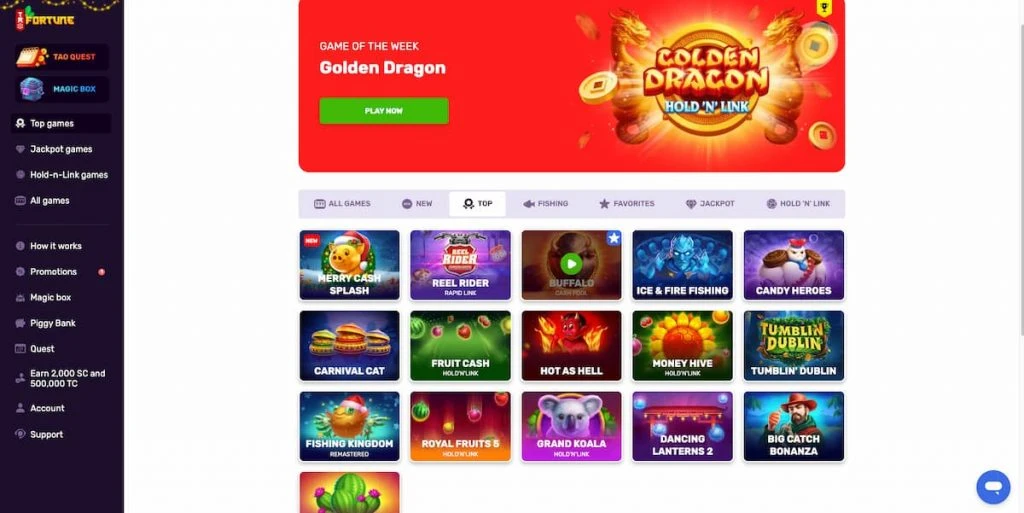Click the trophy badge on the banner
The image size is (1024, 513).
824,7
